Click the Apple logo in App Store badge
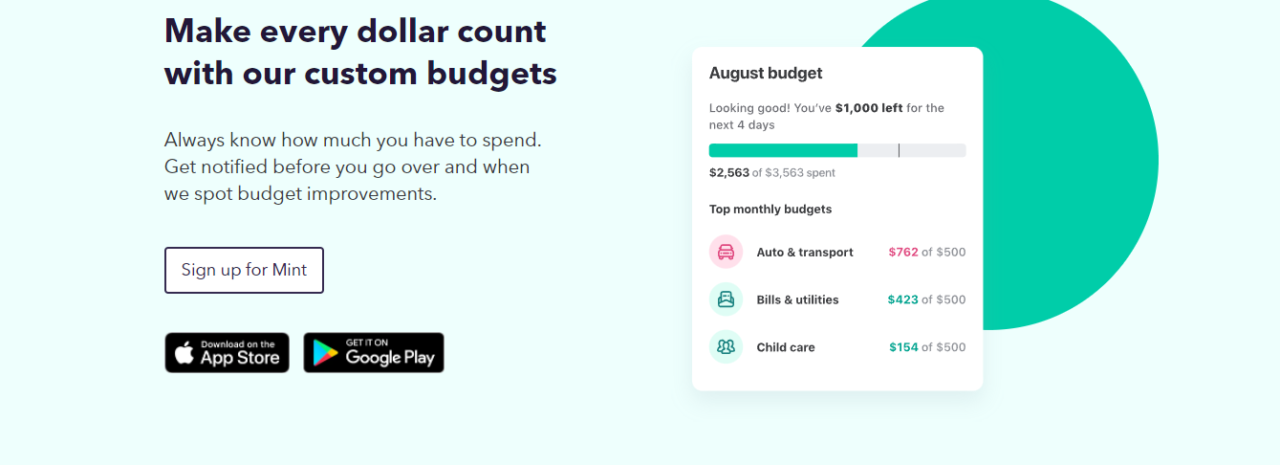 [x=184, y=353]
